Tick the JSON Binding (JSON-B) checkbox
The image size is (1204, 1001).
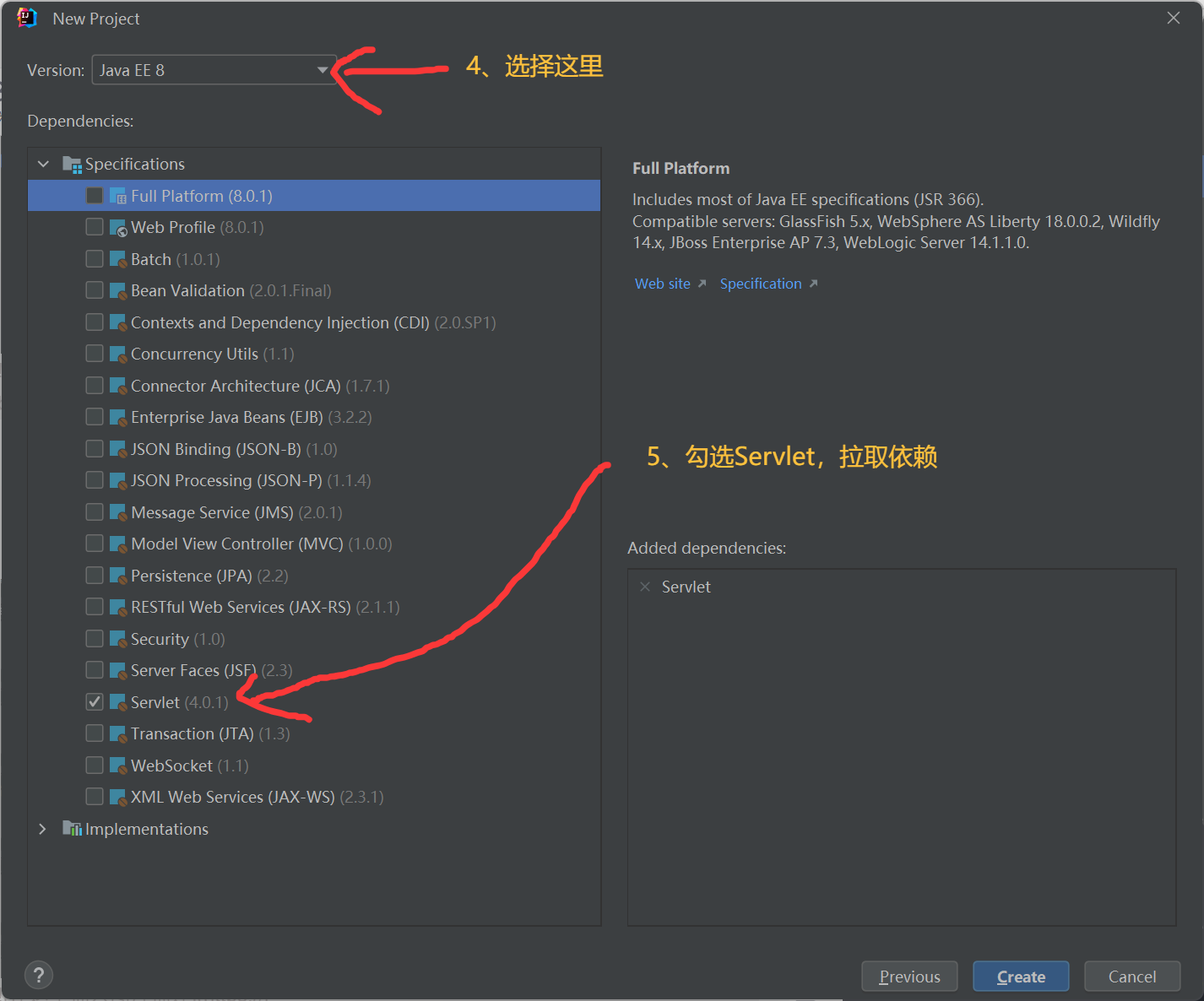point(95,449)
